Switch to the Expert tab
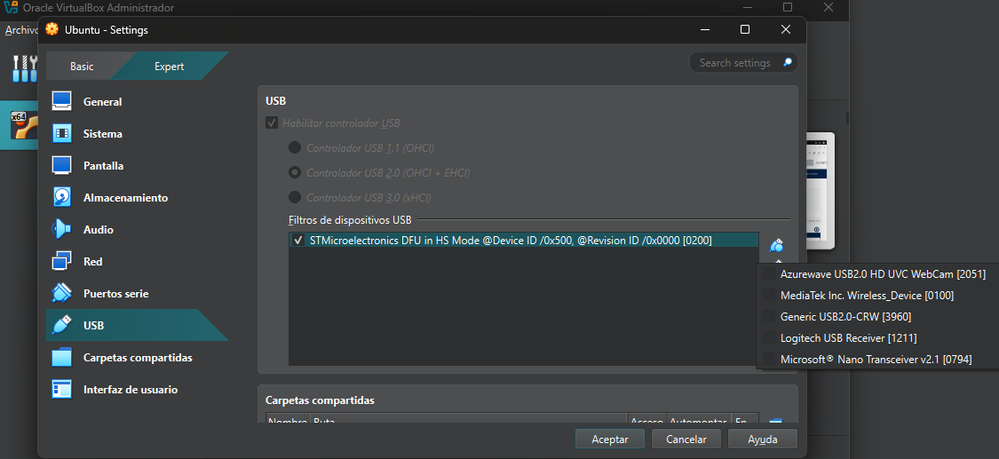Image resolution: width=999 pixels, height=459 pixels. (169, 66)
